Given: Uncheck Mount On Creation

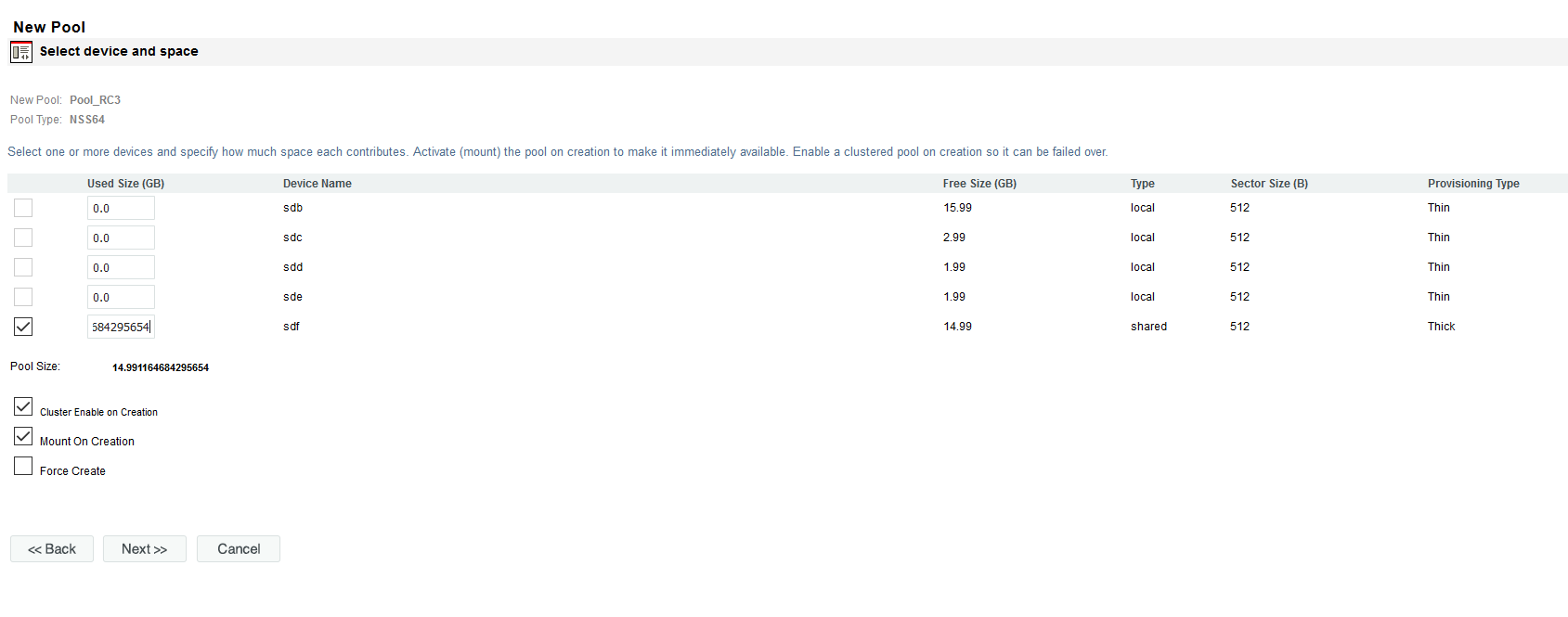Looking at the screenshot, I should [x=23, y=436].
